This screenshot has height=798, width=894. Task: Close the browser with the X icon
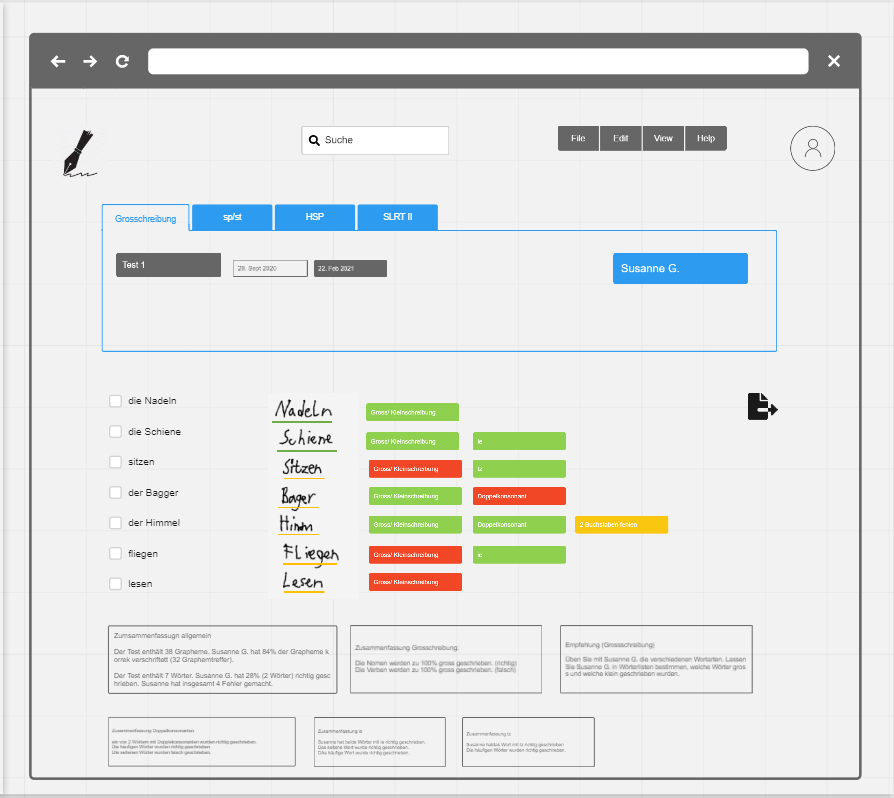click(834, 61)
